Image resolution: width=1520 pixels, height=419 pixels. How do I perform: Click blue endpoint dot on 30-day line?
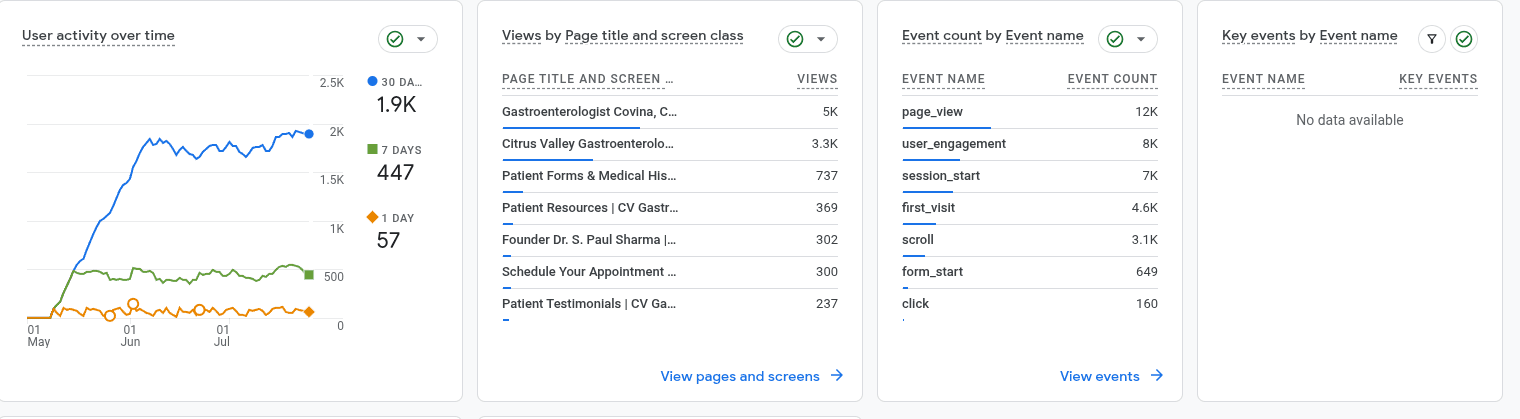pyautogui.click(x=309, y=133)
